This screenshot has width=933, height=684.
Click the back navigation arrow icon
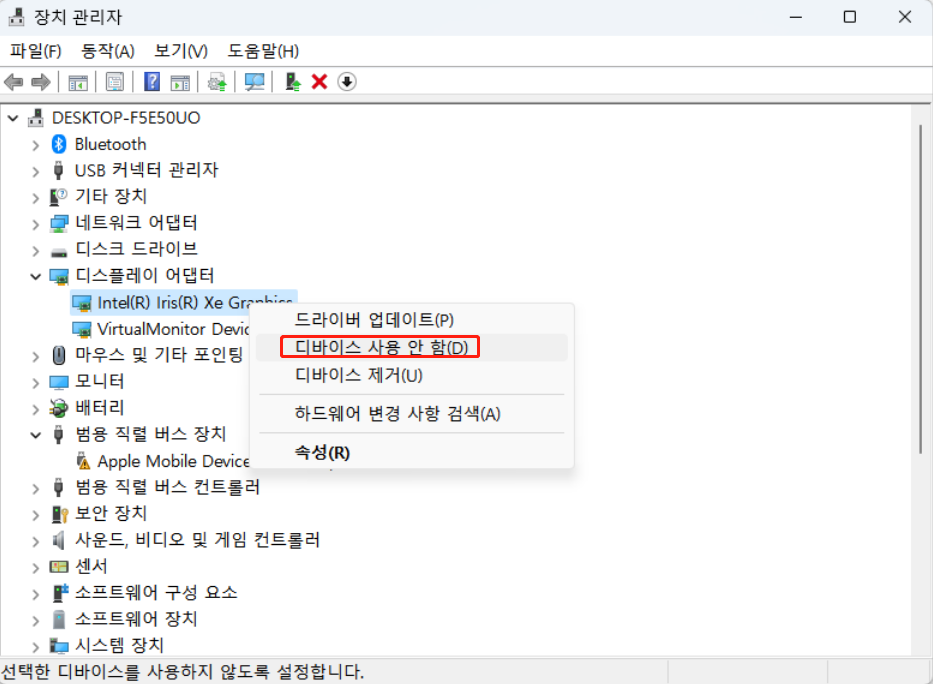pyautogui.click(x=14, y=81)
